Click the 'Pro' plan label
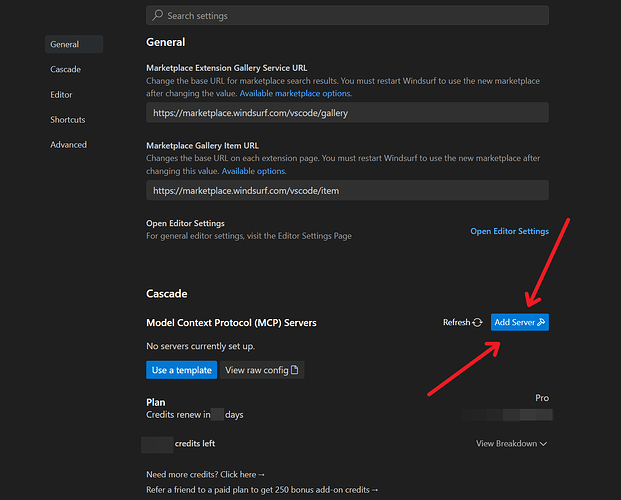 point(542,398)
